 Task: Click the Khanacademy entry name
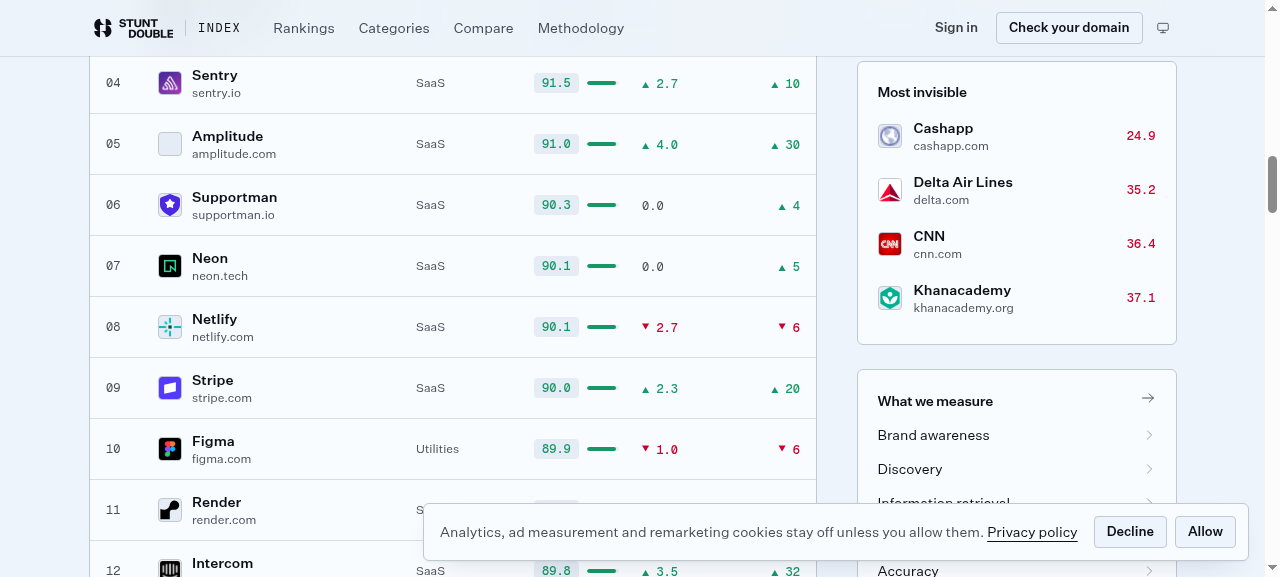(x=962, y=290)
